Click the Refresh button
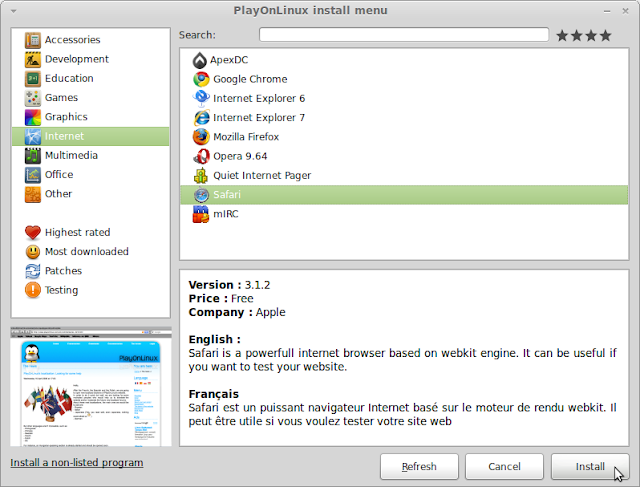The image size is (640, 487). point(419,467)
